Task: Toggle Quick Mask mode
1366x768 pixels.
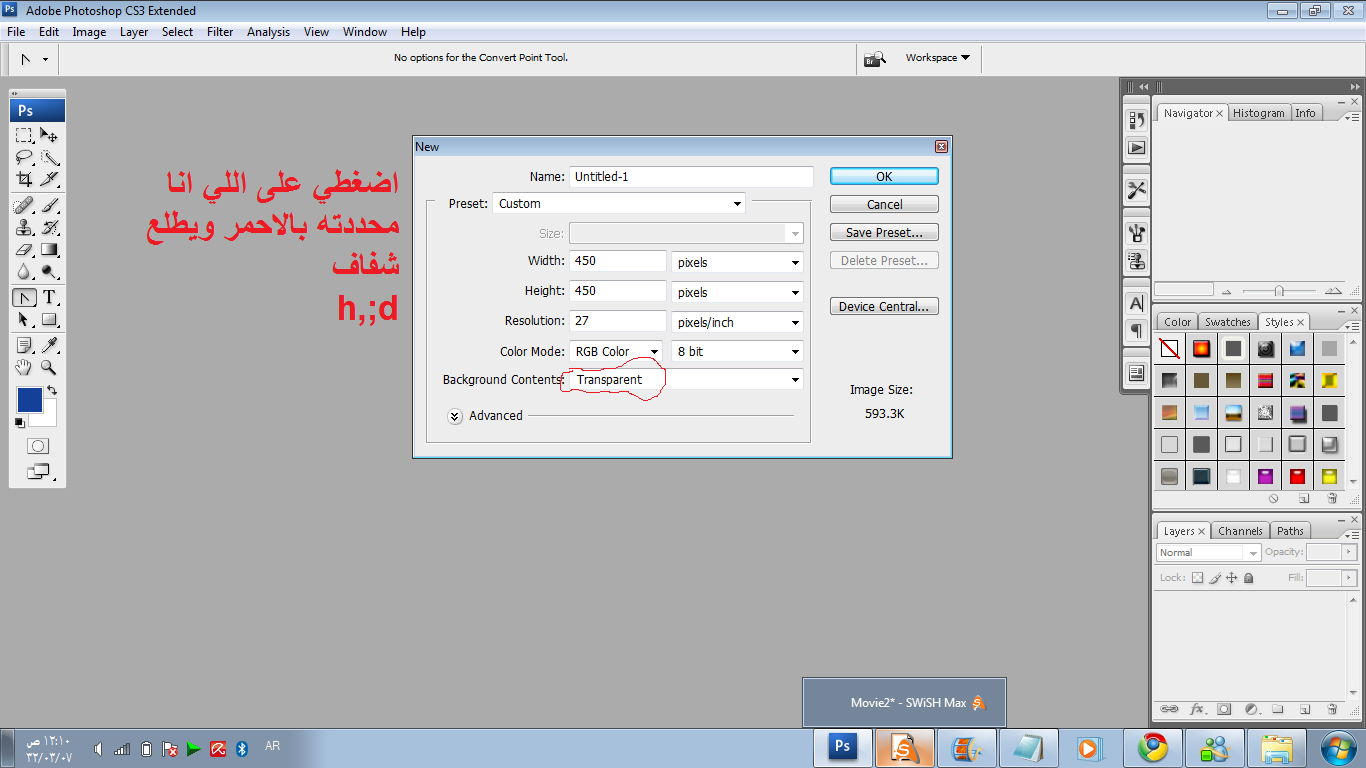Action: pyautogui.click(x=38, y=446)
